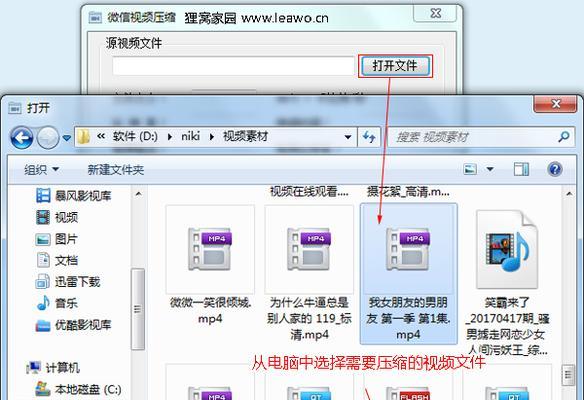This screenshot has height=400, width=584.
Task: Expand the view options dropdown arrow
Action: (490, 169)
